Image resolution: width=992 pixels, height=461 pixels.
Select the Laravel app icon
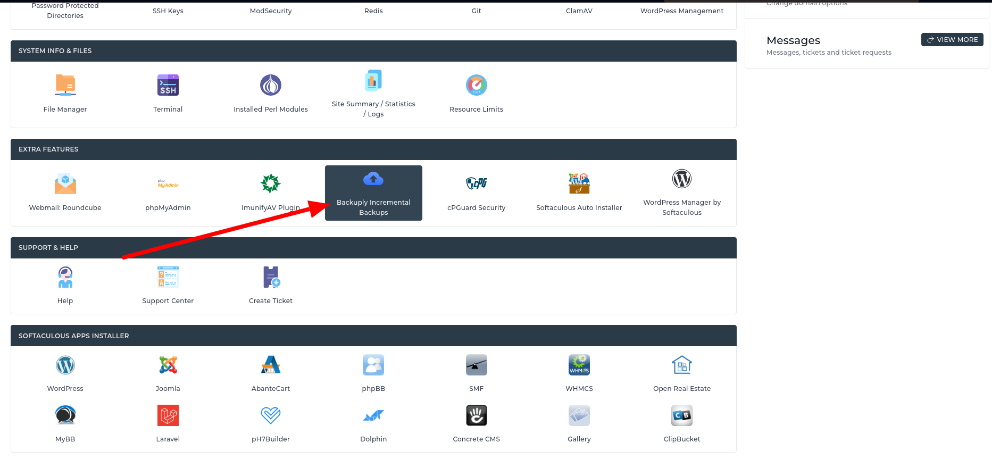click(168, 415)
